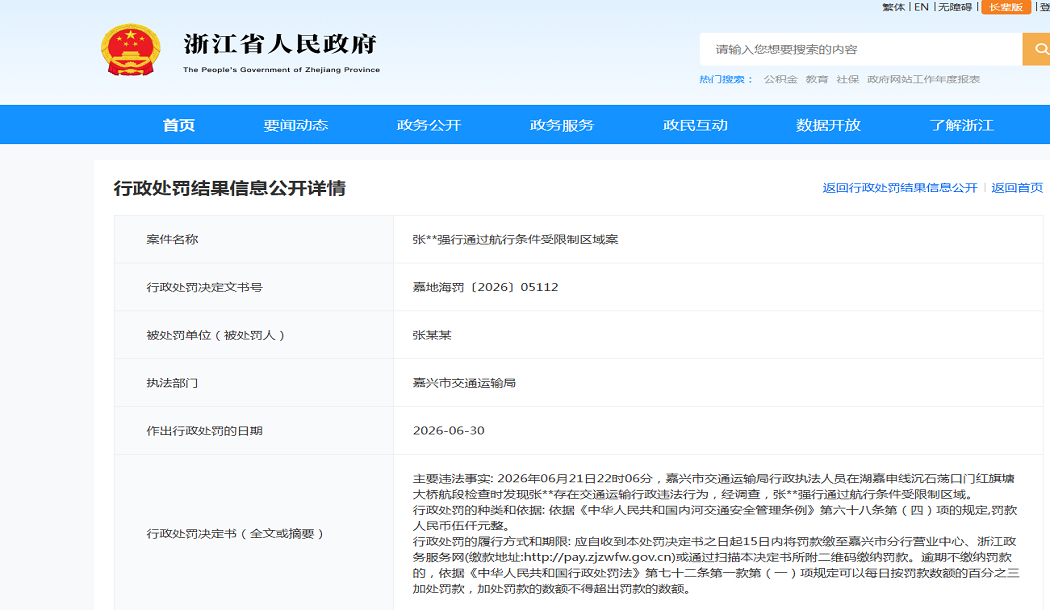The image size is (1050, 610).
Task: Open the 政务公开 navigation tab
Action: click(429, 125)
